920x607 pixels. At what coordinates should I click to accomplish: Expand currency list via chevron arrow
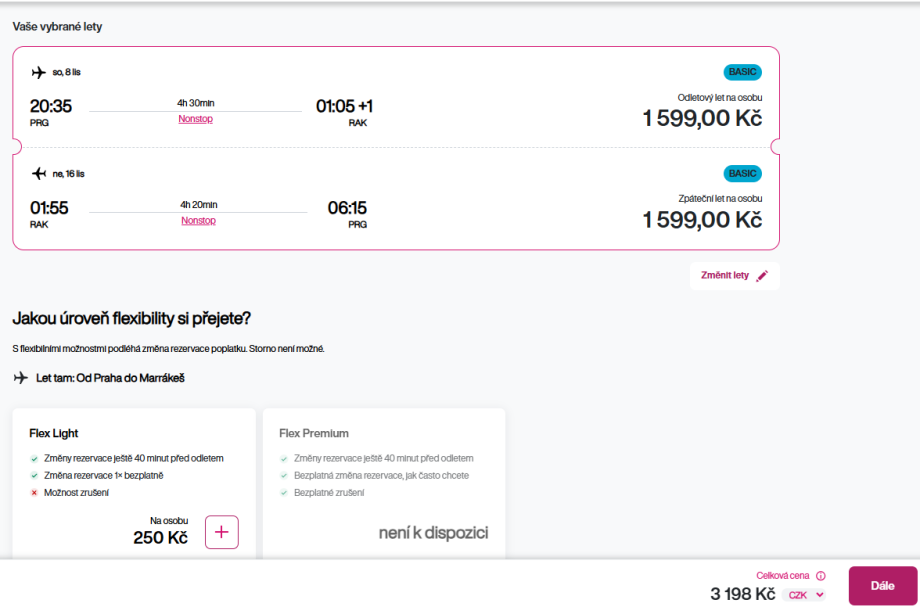tap(821, 595)
